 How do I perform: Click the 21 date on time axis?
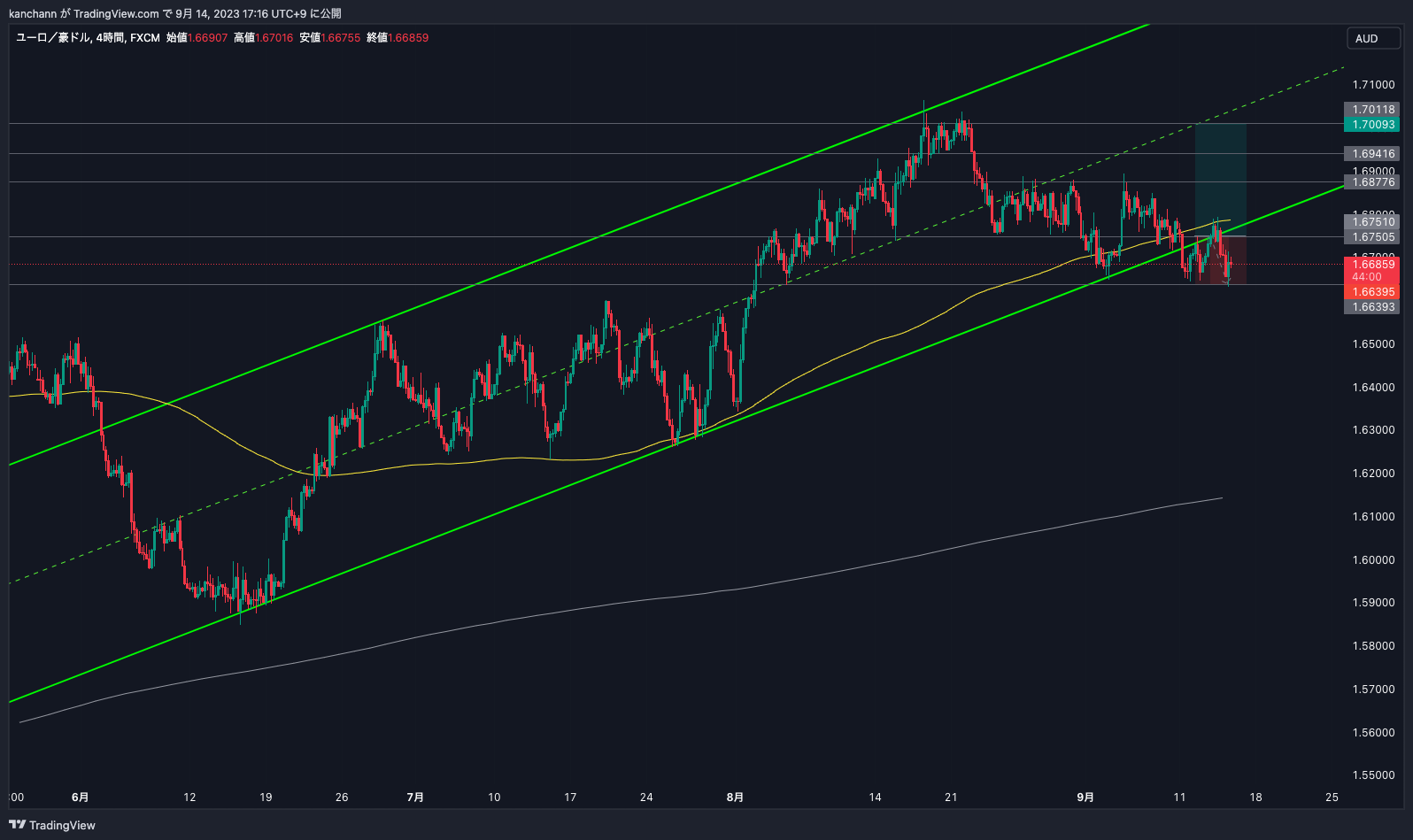951,798
